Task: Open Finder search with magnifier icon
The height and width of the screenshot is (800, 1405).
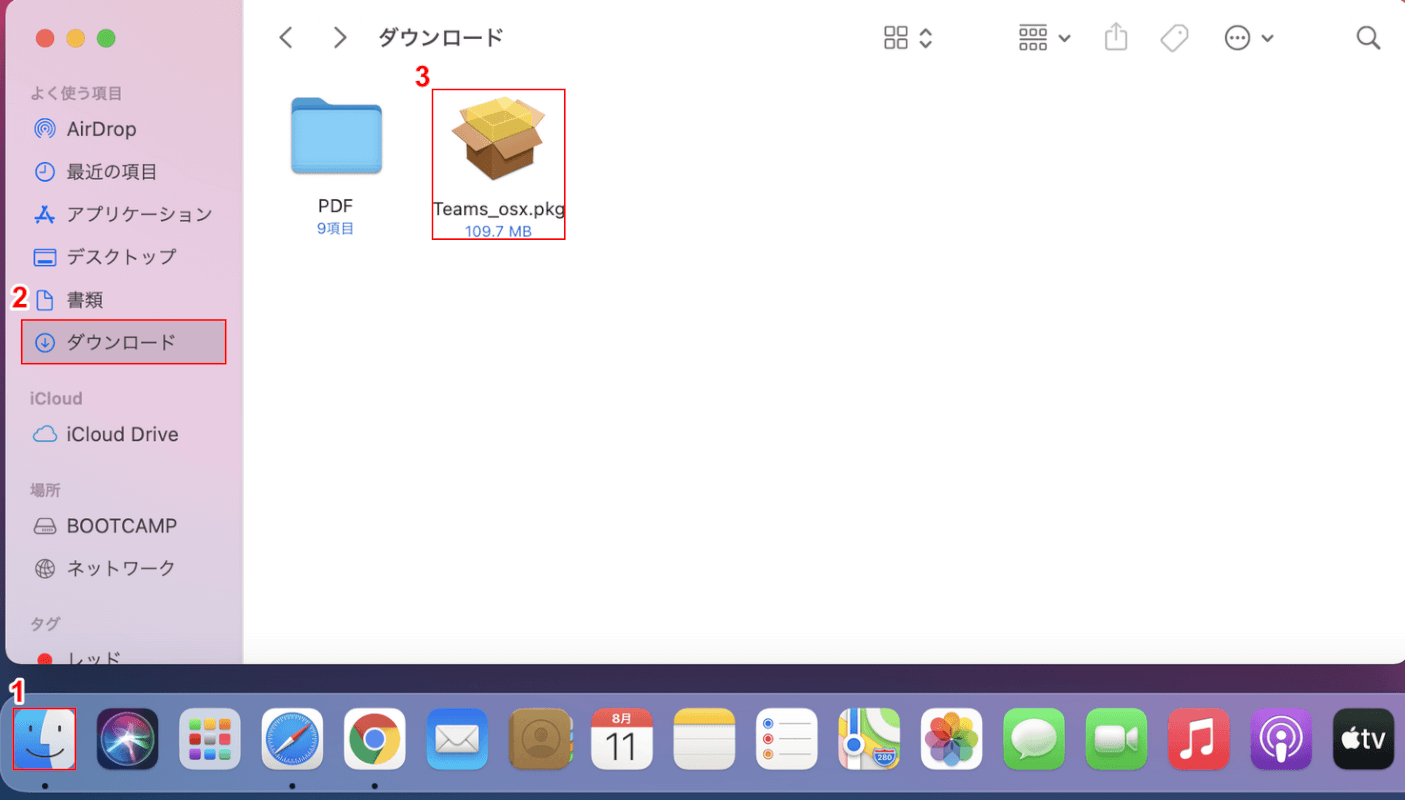Action: coord(1368,38)
